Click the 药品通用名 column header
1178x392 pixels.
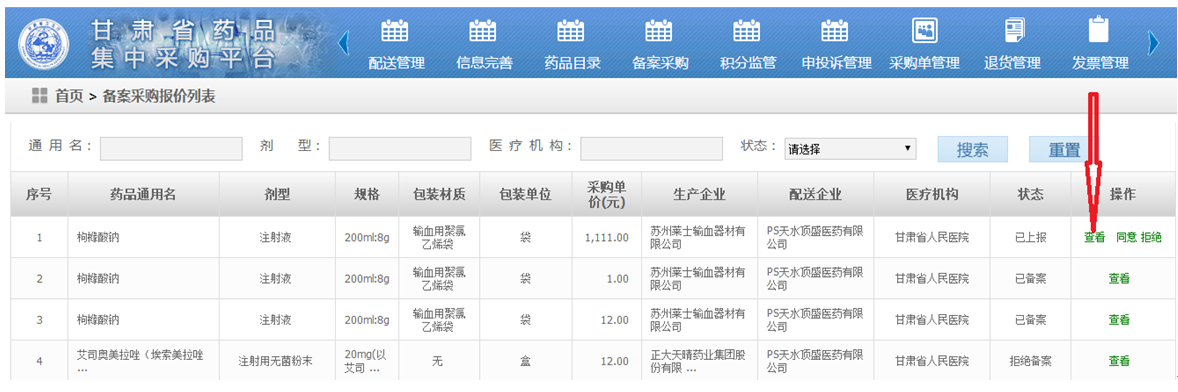pos(143,194)
